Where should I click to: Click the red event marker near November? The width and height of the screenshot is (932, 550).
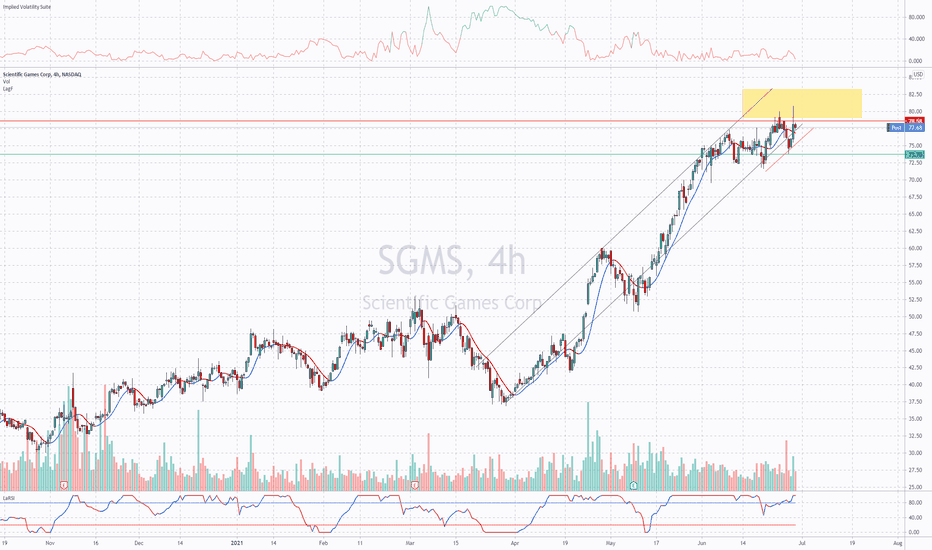click(x=65, y=485)
